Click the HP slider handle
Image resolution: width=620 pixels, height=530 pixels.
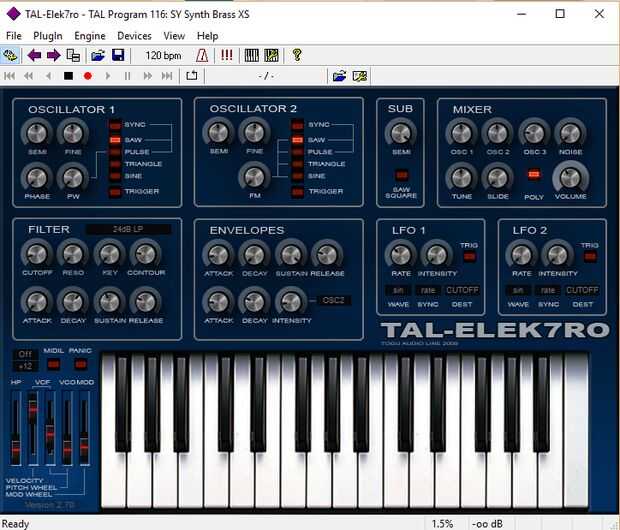15,449
